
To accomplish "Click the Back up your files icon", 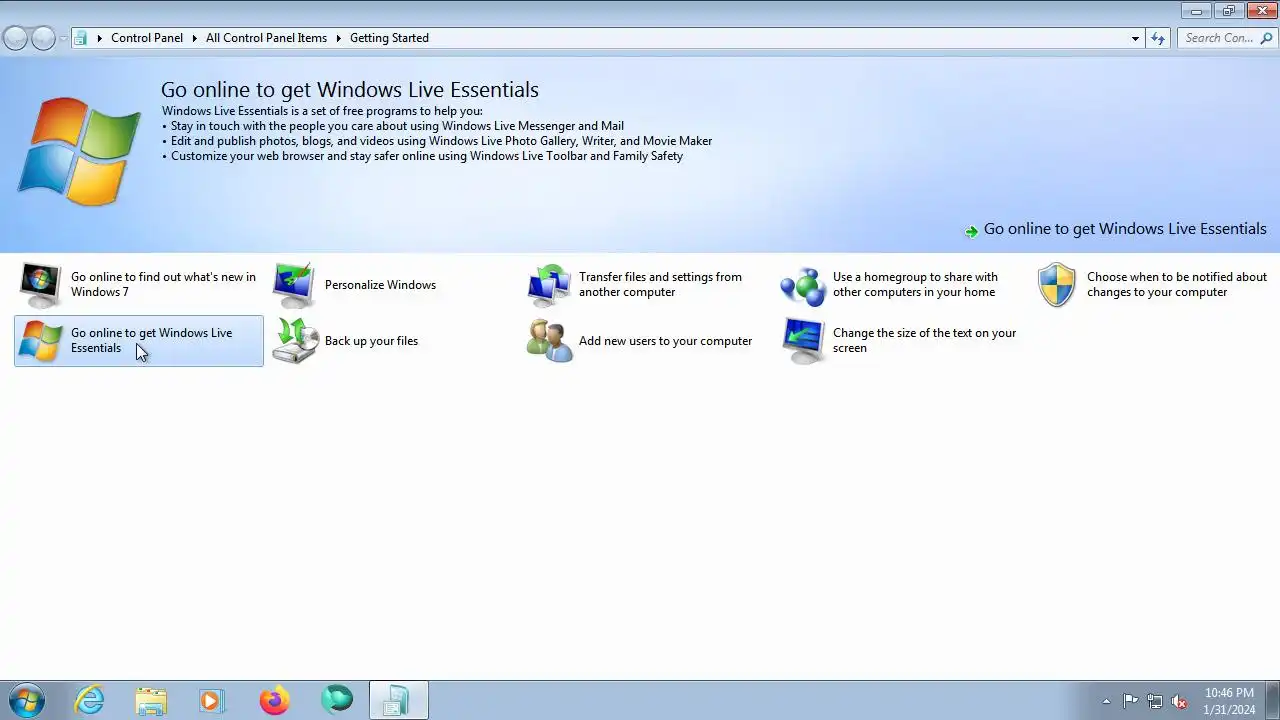I will point(294,341).
